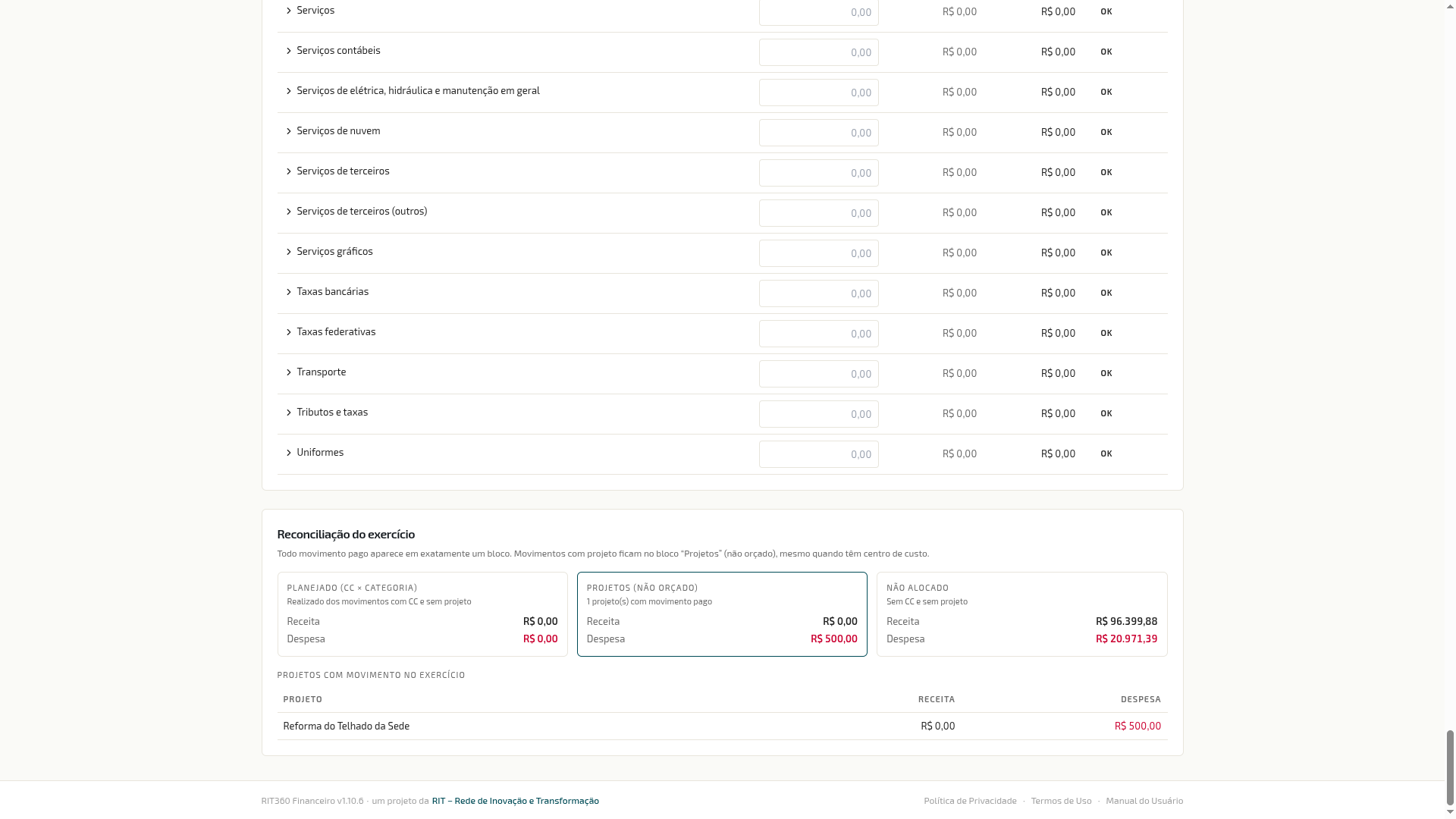Click the Taxas federativas amount field
This screenshot has height=819, width=1456.
[818, 334]
